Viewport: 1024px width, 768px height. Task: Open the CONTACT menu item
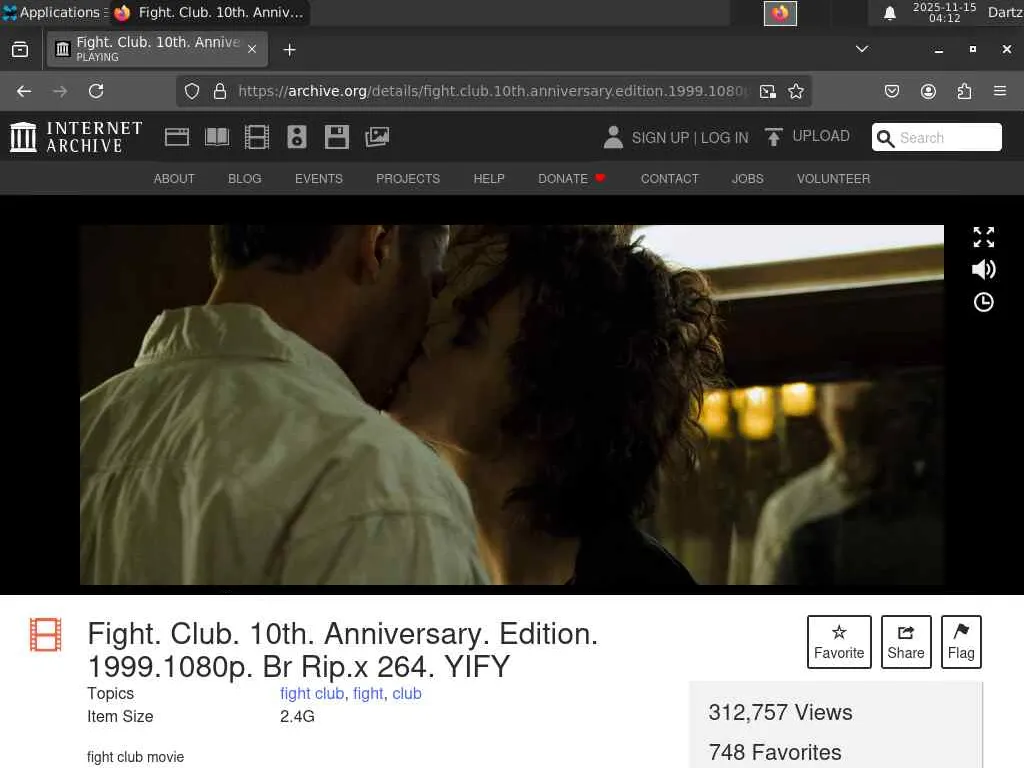[x=669, y=179]
